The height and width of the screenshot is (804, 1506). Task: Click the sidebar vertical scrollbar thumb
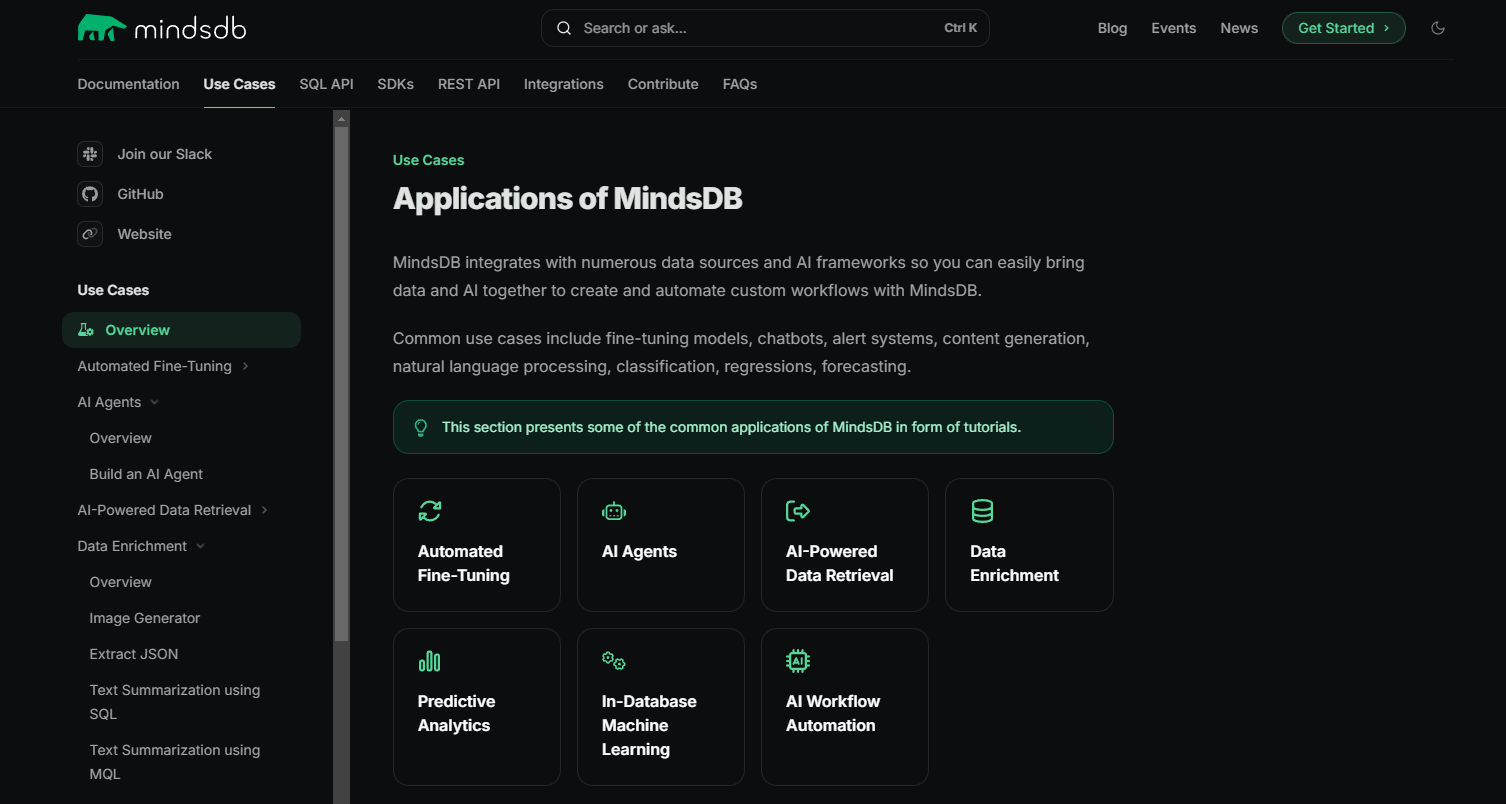[x=341, y=383]
